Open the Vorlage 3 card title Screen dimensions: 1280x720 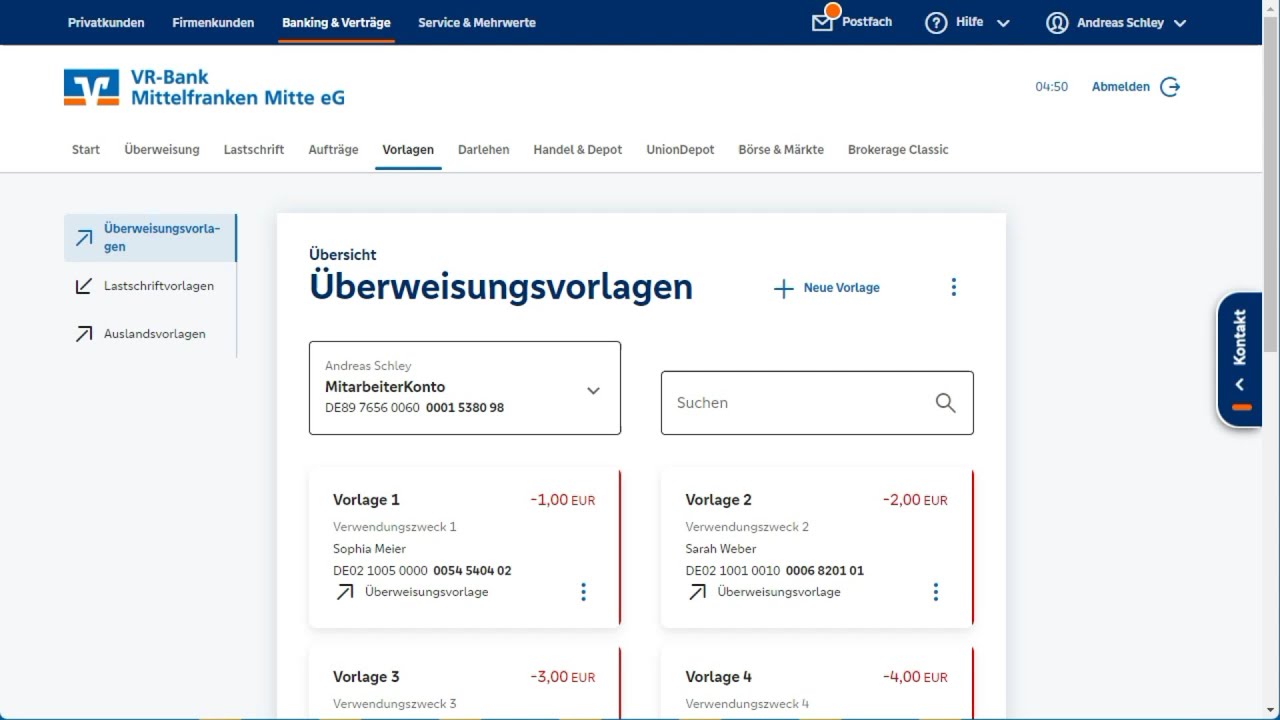[x=366, y=677]
